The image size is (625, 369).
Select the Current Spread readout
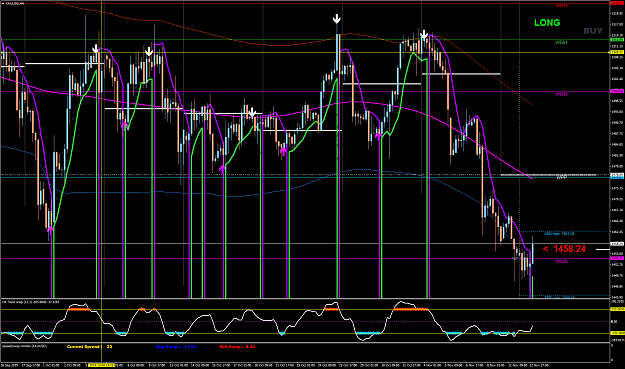89,347
